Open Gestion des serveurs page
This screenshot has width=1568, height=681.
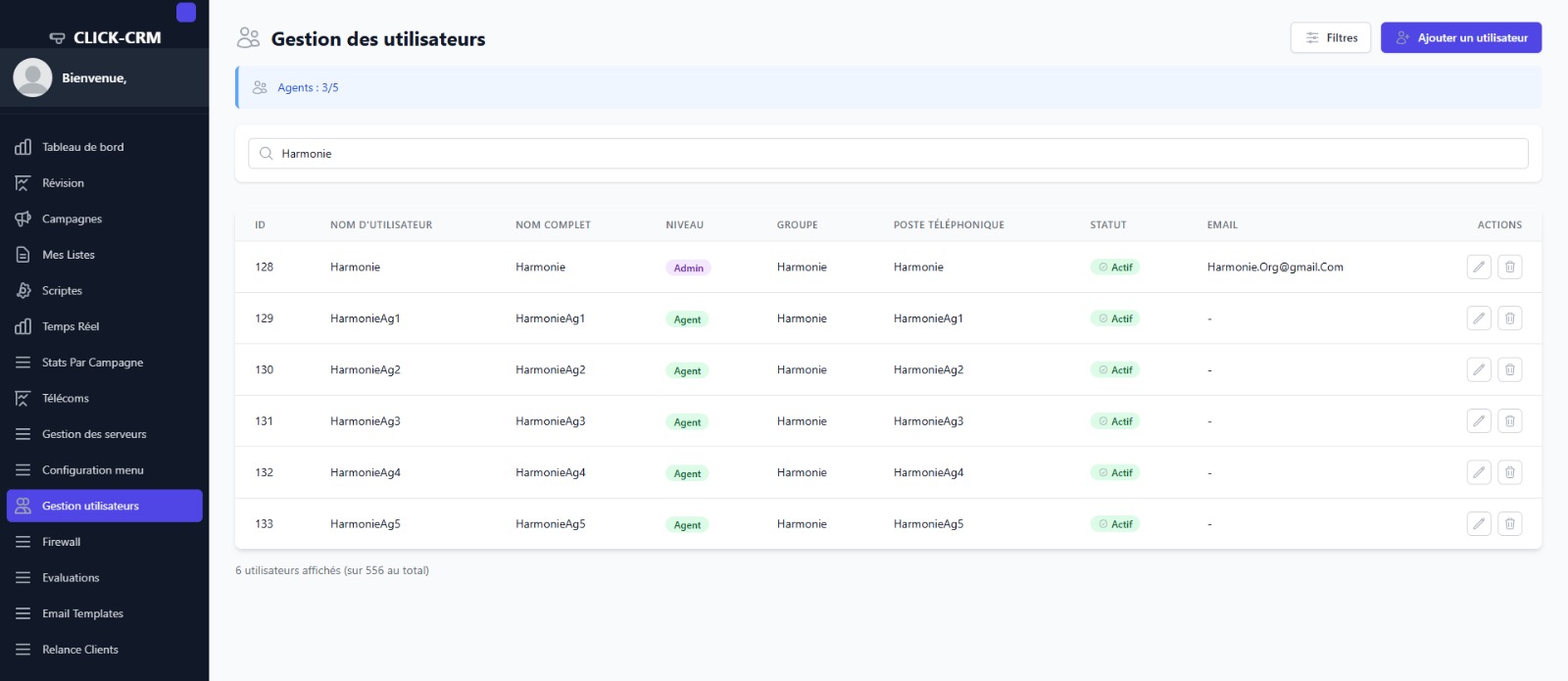tap(94, 434)
